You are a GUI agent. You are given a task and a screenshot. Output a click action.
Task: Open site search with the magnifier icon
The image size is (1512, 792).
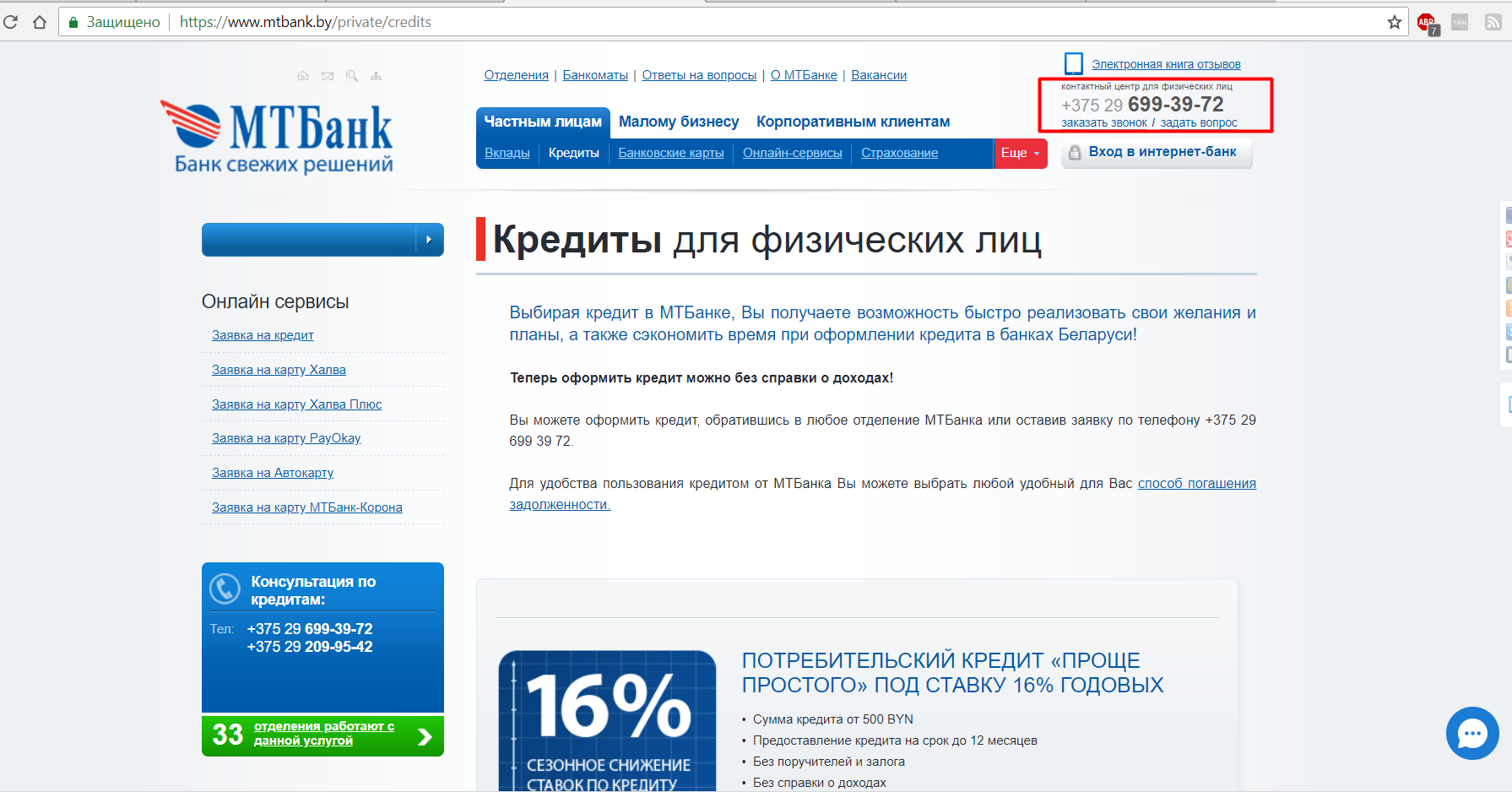(352, 76)
